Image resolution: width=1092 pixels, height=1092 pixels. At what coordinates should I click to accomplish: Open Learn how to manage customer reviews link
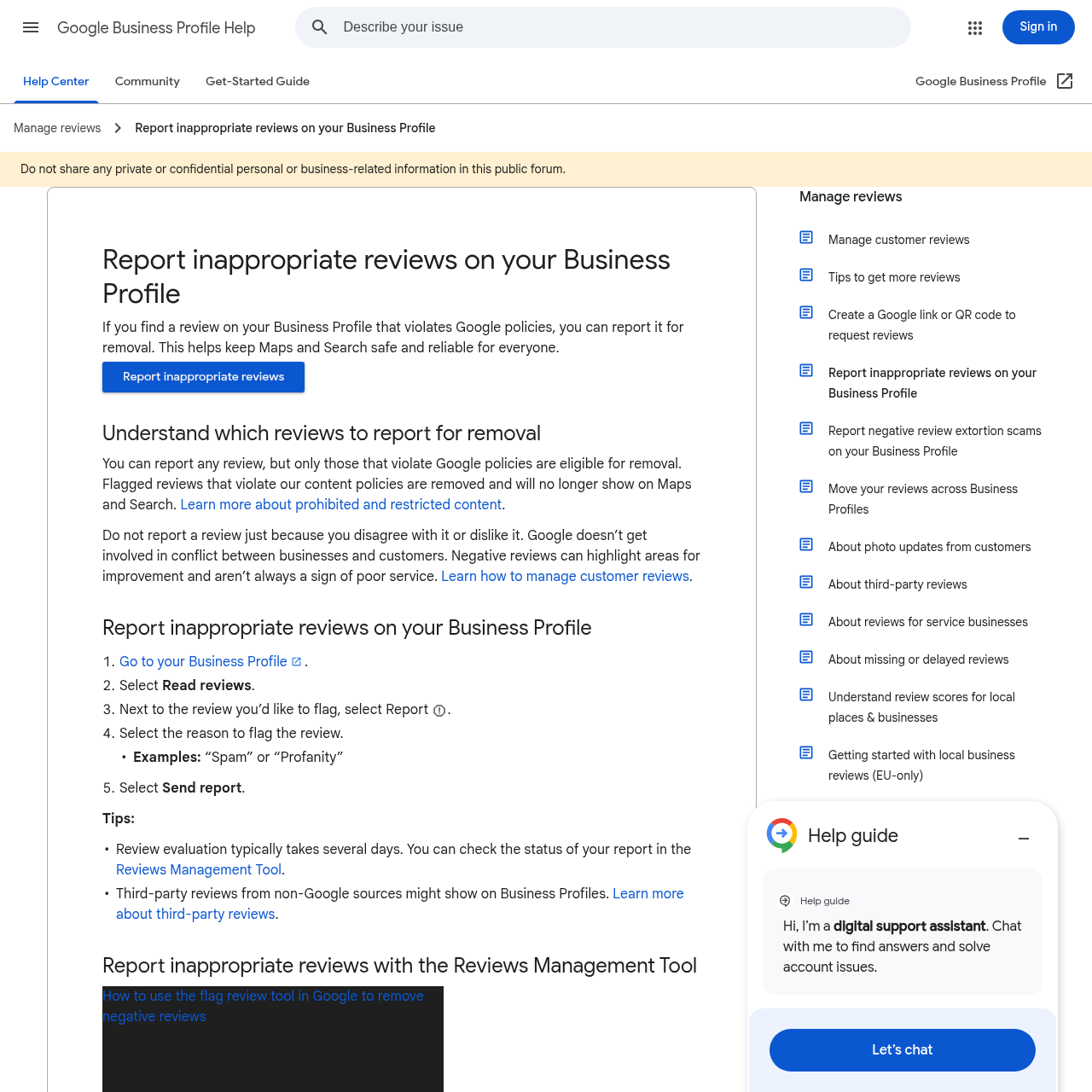click(x=565, y=576)
